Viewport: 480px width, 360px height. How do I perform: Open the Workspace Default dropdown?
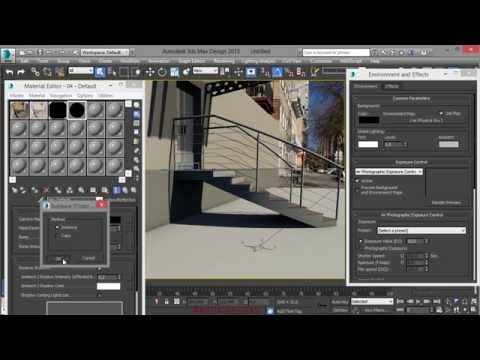[105, 52]
